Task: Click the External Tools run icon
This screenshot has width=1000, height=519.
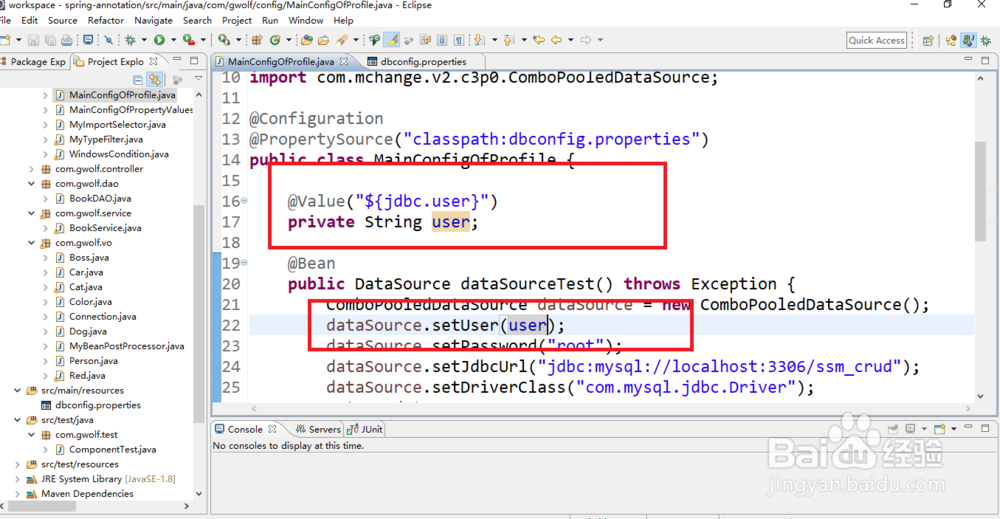Action: coord(224,40)
